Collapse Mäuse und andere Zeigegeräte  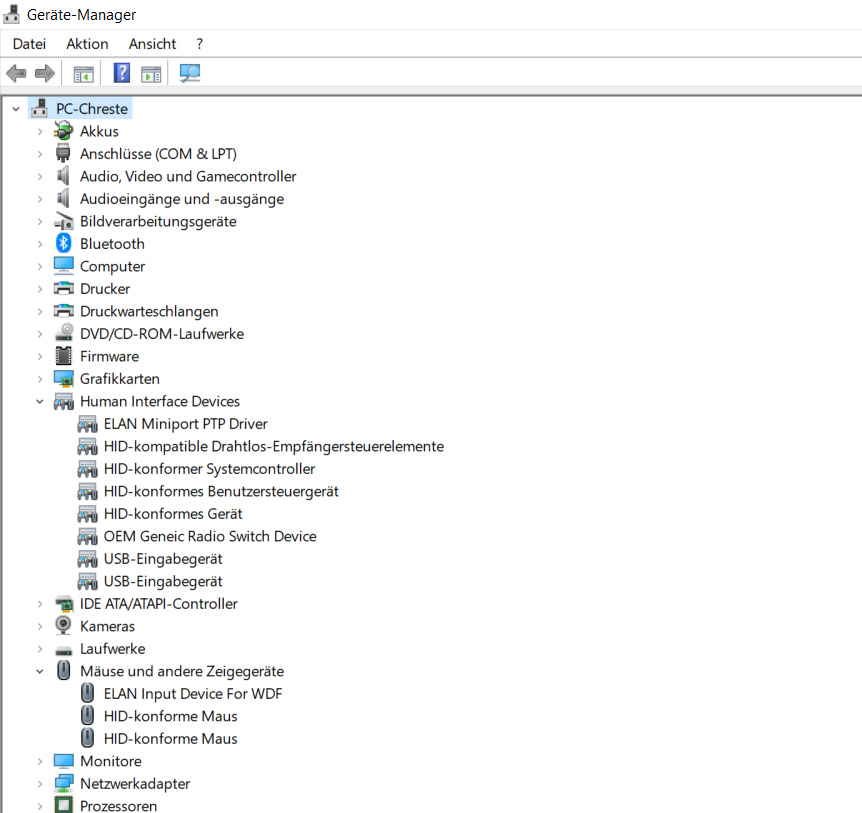point(40,672)
